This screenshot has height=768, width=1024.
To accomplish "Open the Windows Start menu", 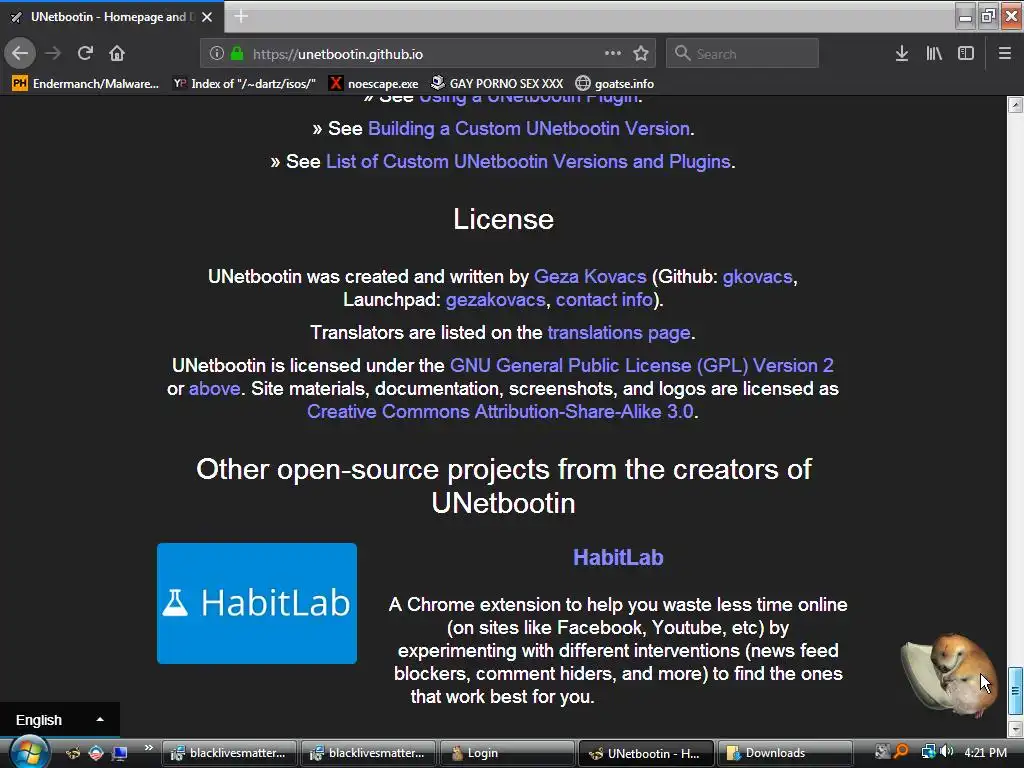I will click(28, 753).
